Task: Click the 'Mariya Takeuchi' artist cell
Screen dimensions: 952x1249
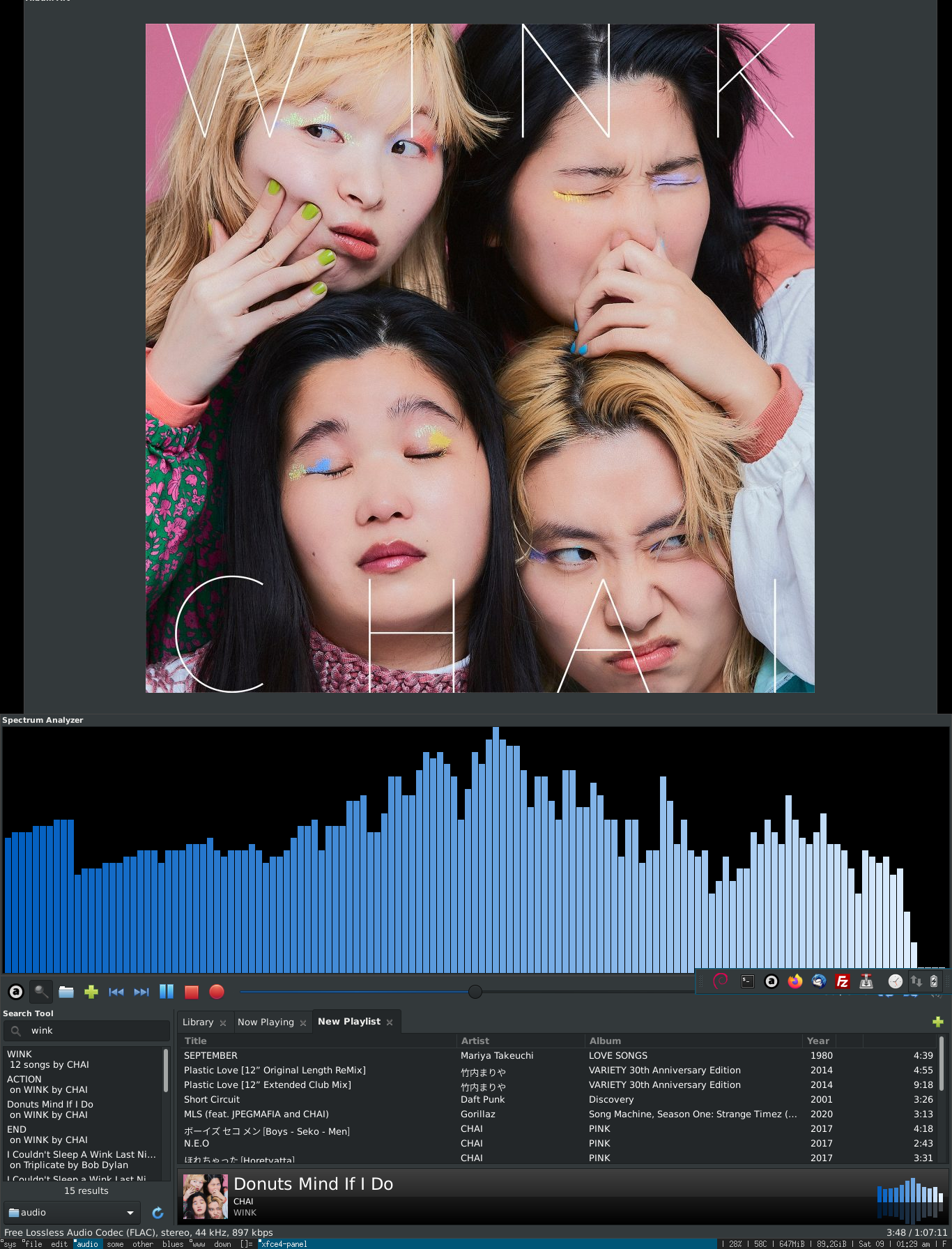Action: [x=497, y=1056]
